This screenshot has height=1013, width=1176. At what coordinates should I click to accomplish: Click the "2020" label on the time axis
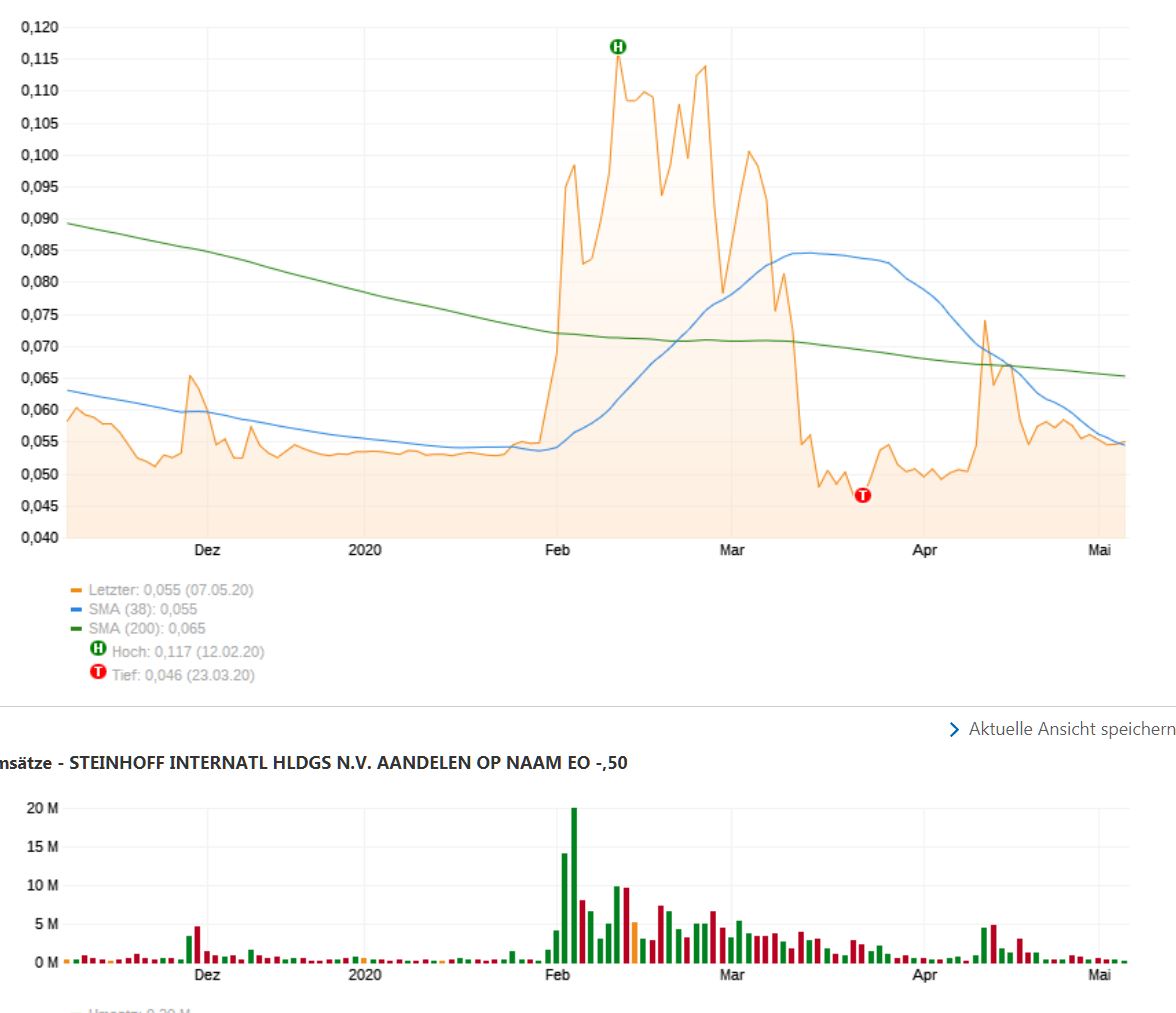click(x=365, y=550)
